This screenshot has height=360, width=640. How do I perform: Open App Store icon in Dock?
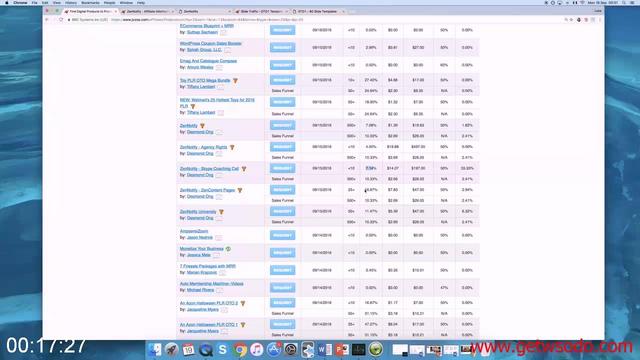274,349
